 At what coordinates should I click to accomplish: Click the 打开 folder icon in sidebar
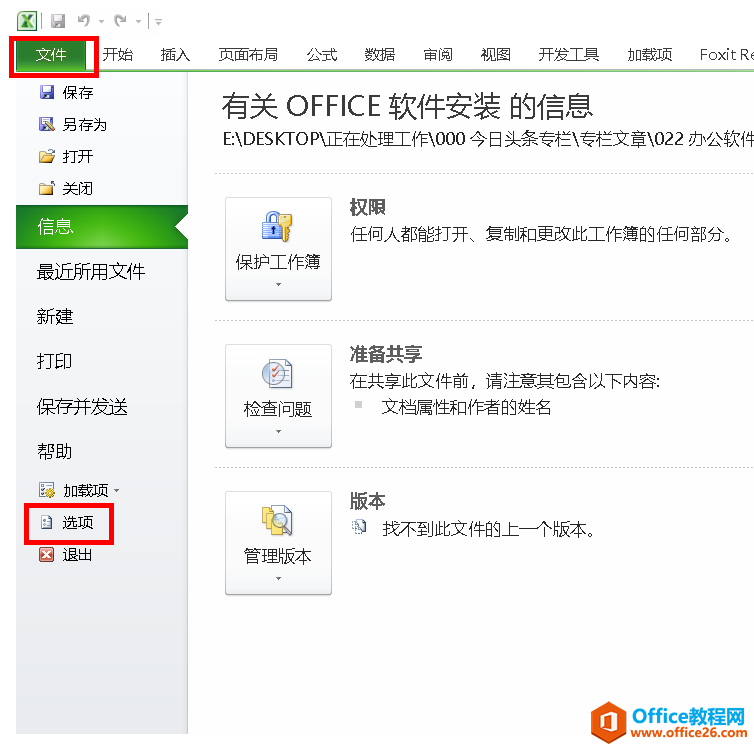click(47, 156)
